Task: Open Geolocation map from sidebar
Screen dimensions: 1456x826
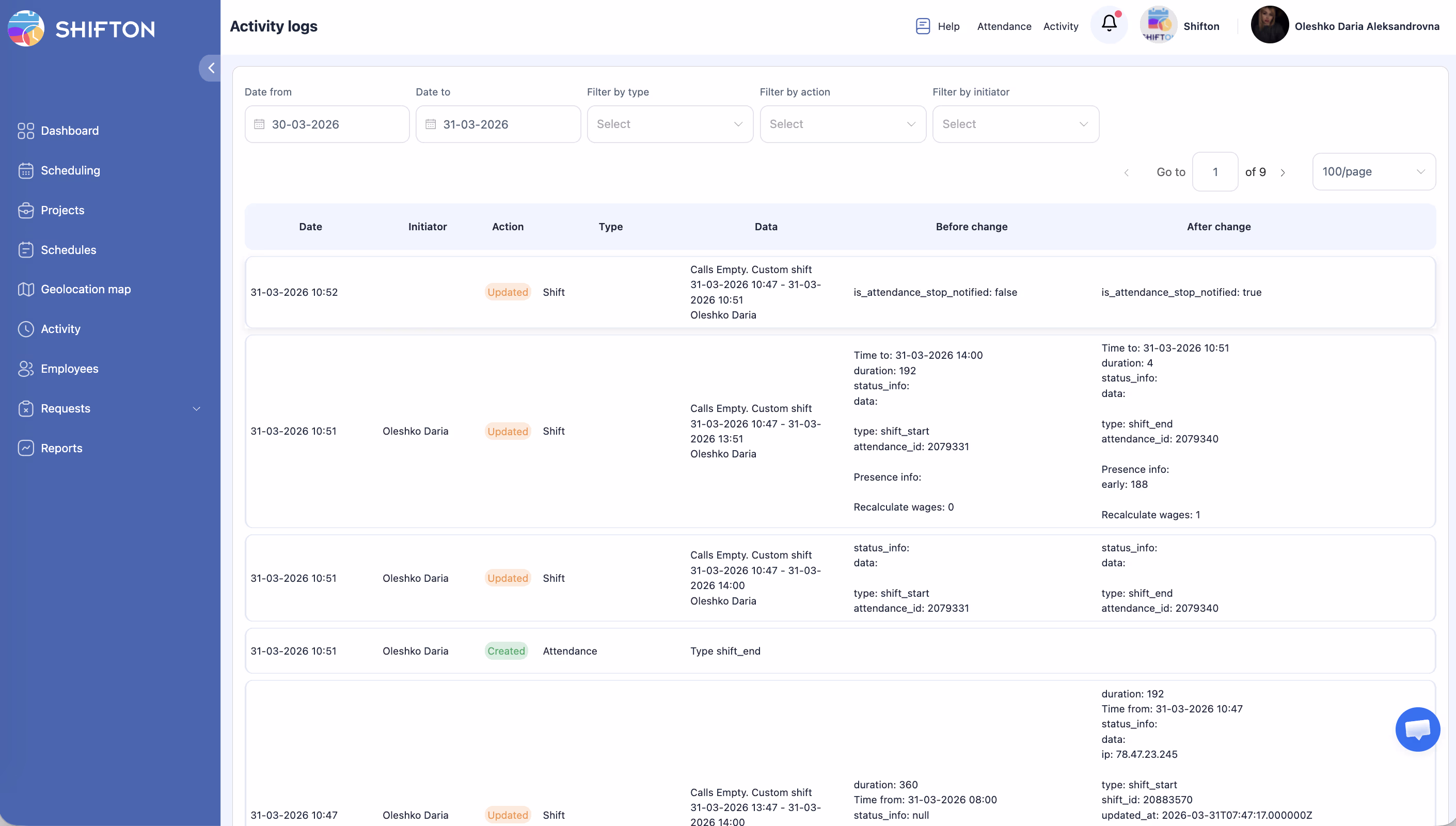Action: 85,289
